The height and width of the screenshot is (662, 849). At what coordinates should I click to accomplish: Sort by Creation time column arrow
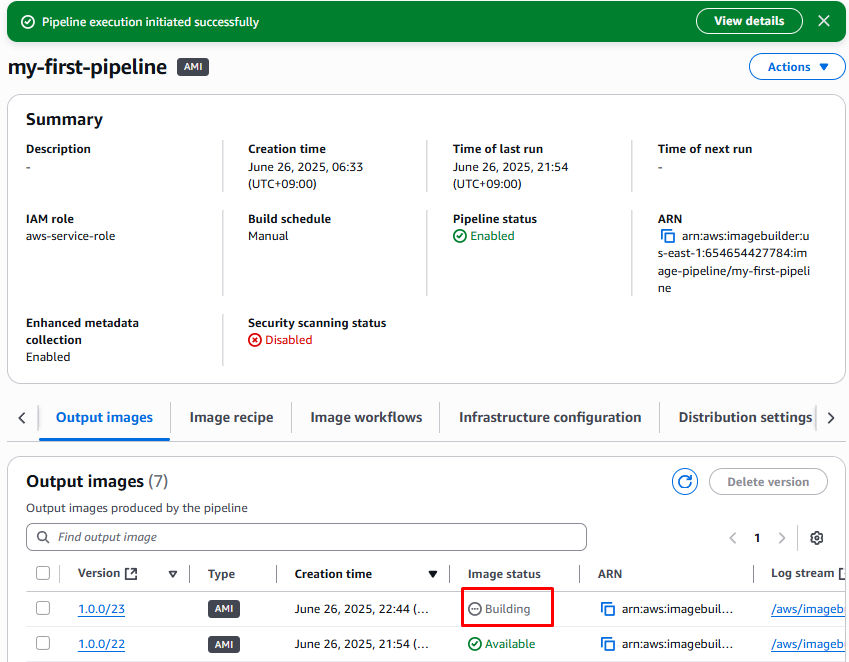tap(433, 574)
